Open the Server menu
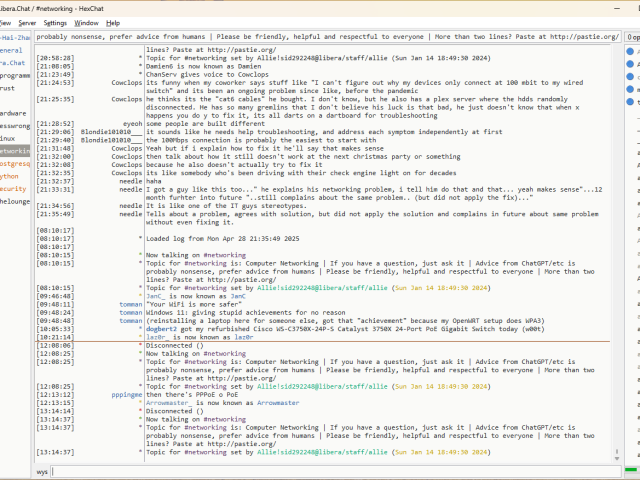640x480 pixels. [27, 22]
